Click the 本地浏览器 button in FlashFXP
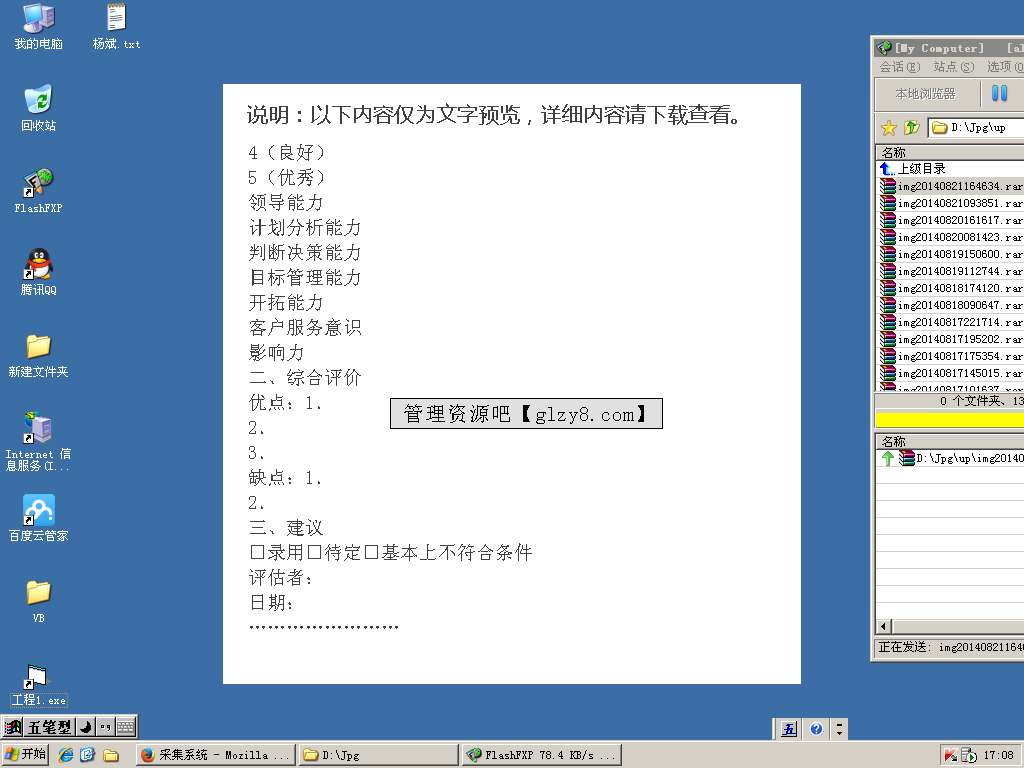The width and height of the screenshot is (1024, 768). pos(926,94)
